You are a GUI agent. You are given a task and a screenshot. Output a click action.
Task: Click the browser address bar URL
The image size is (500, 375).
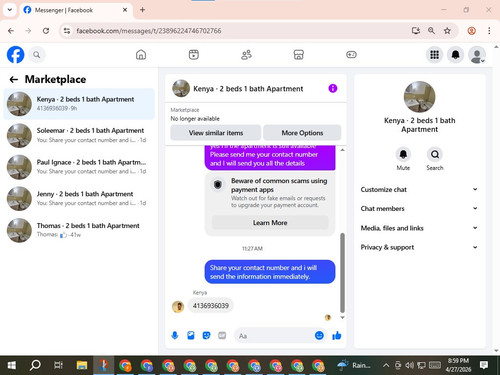pyautogui.click(x=149, y=31)
